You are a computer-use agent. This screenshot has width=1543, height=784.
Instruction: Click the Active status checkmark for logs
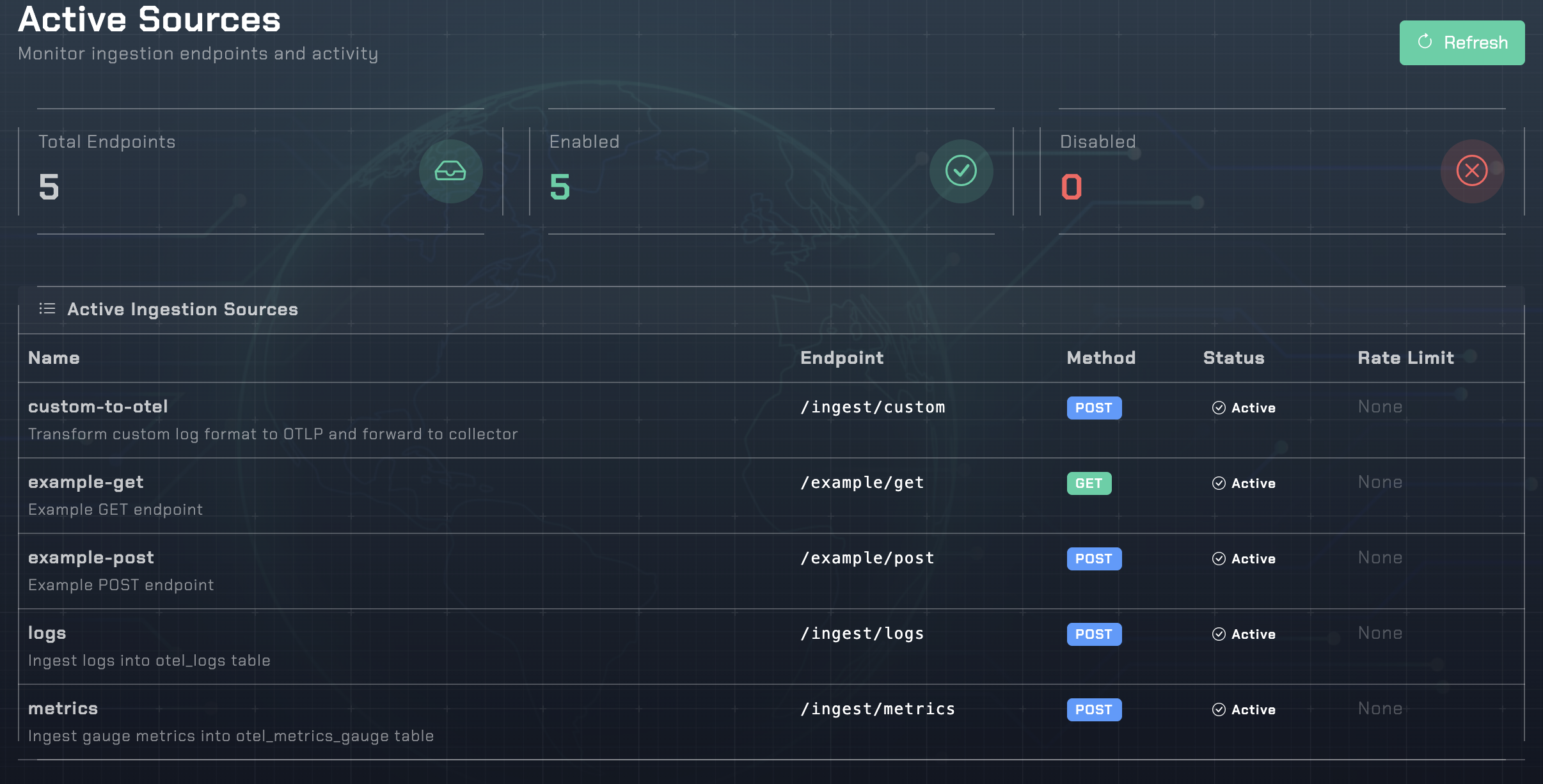[x=1219, y=634]
